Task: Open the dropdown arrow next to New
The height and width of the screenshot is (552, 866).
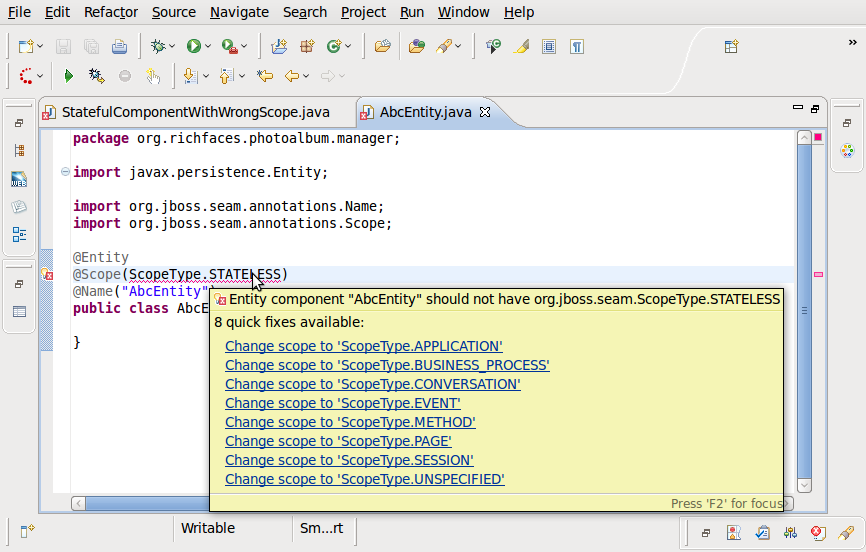Action: coord(41,47)
